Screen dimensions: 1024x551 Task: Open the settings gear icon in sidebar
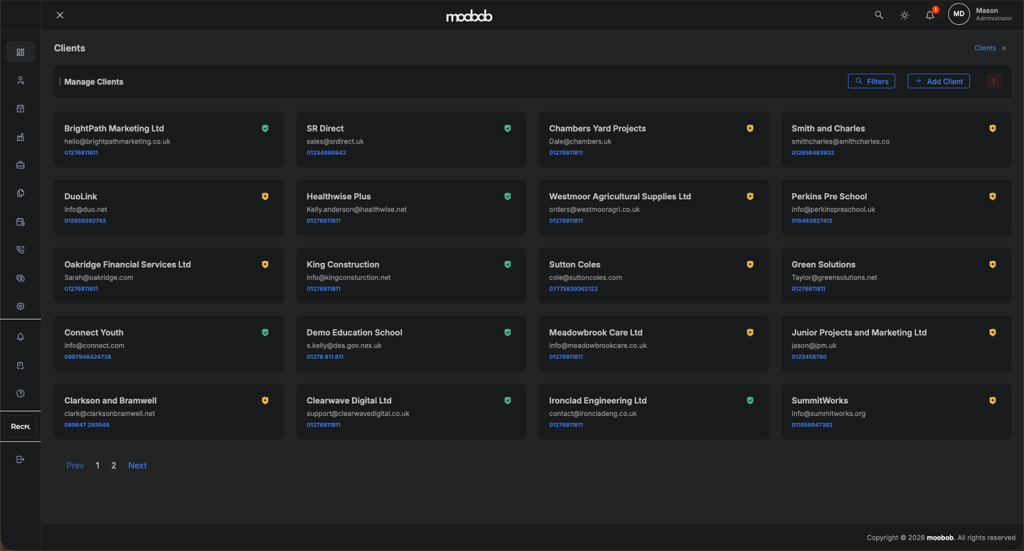(20, 307)
